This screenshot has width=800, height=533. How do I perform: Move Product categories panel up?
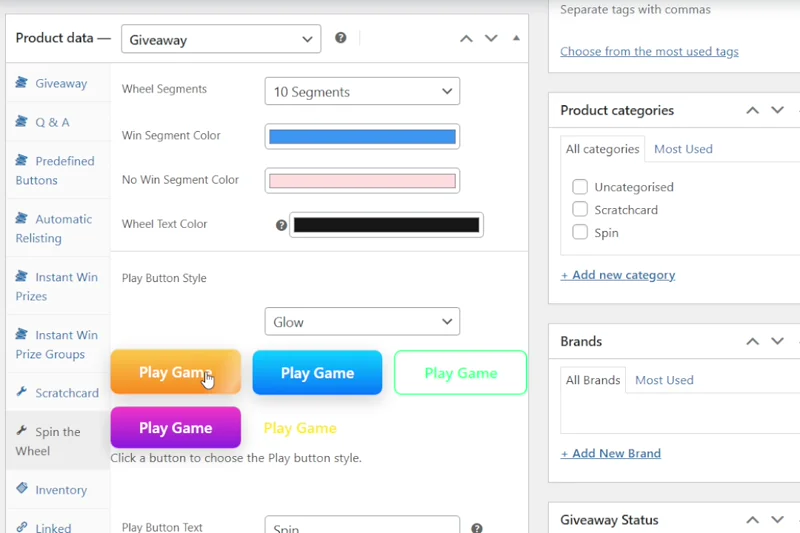click(753, 110)
